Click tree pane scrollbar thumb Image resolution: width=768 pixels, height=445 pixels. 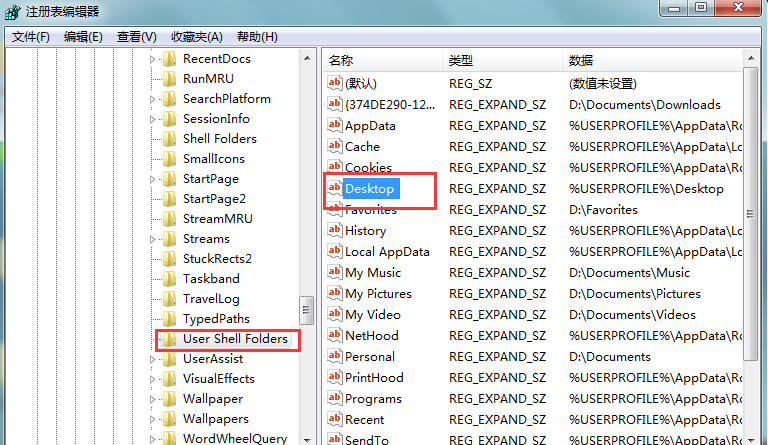[307, 310]
